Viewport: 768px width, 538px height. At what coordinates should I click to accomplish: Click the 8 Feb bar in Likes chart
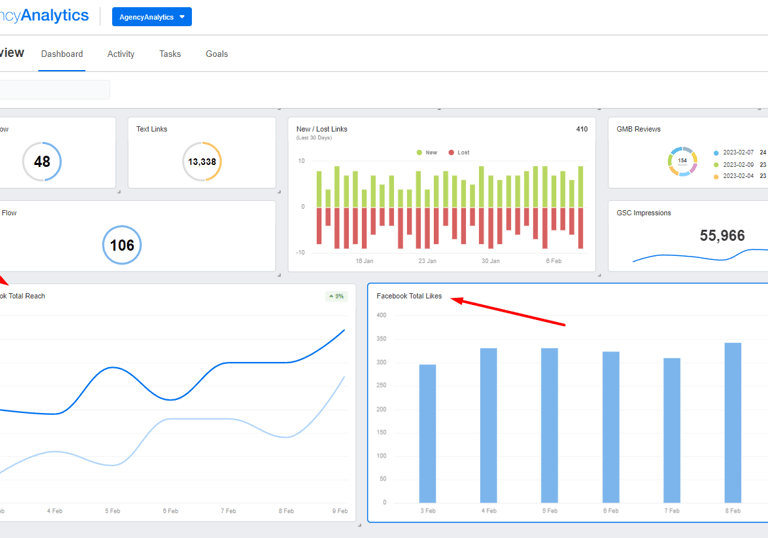point(733,422)
